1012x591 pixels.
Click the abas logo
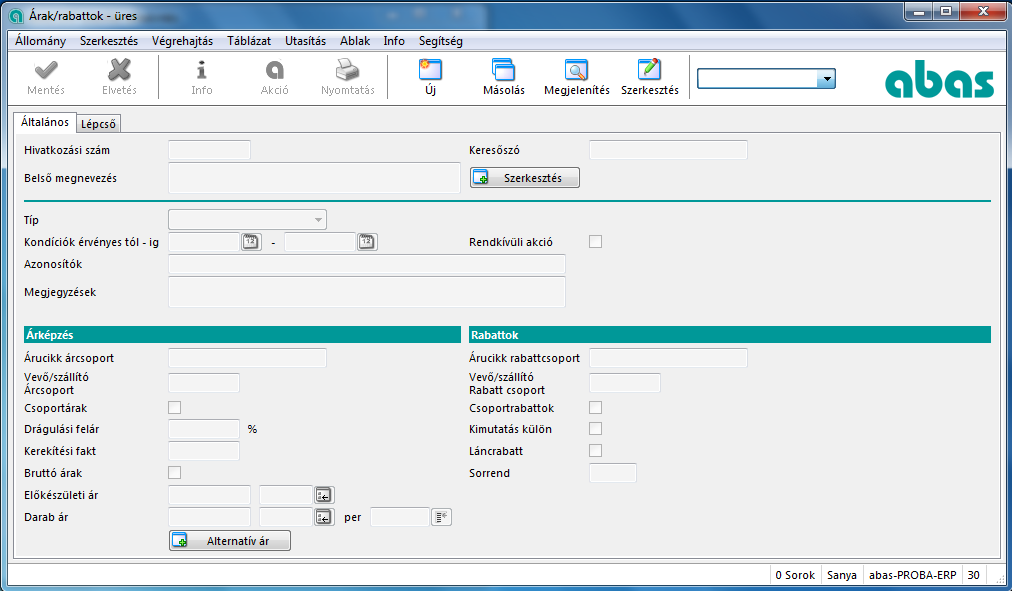click(940, 79)
